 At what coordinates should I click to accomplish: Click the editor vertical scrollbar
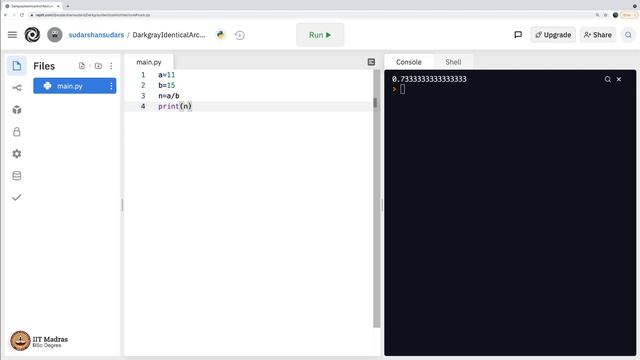(376, 199)
